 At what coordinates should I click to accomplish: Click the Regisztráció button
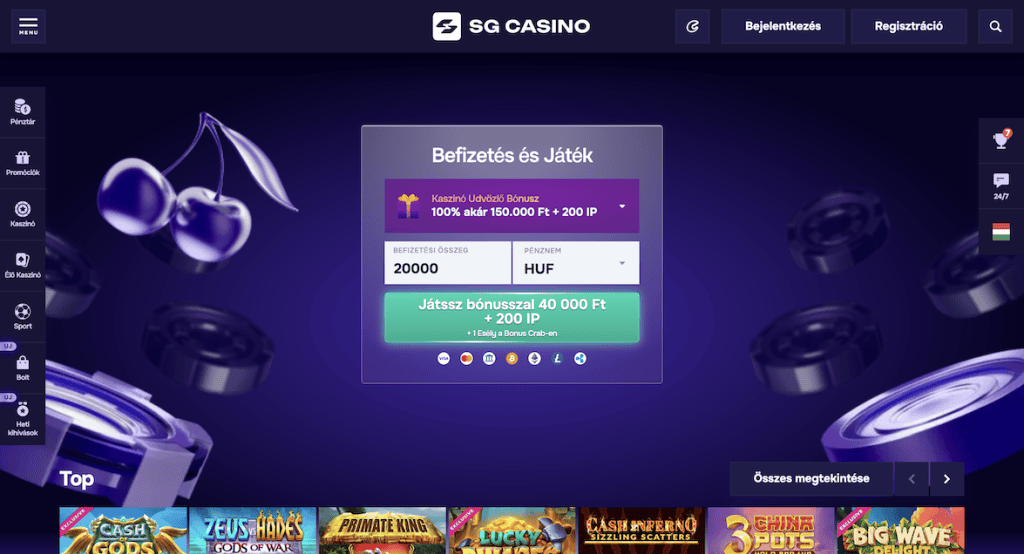click(908, 26)
